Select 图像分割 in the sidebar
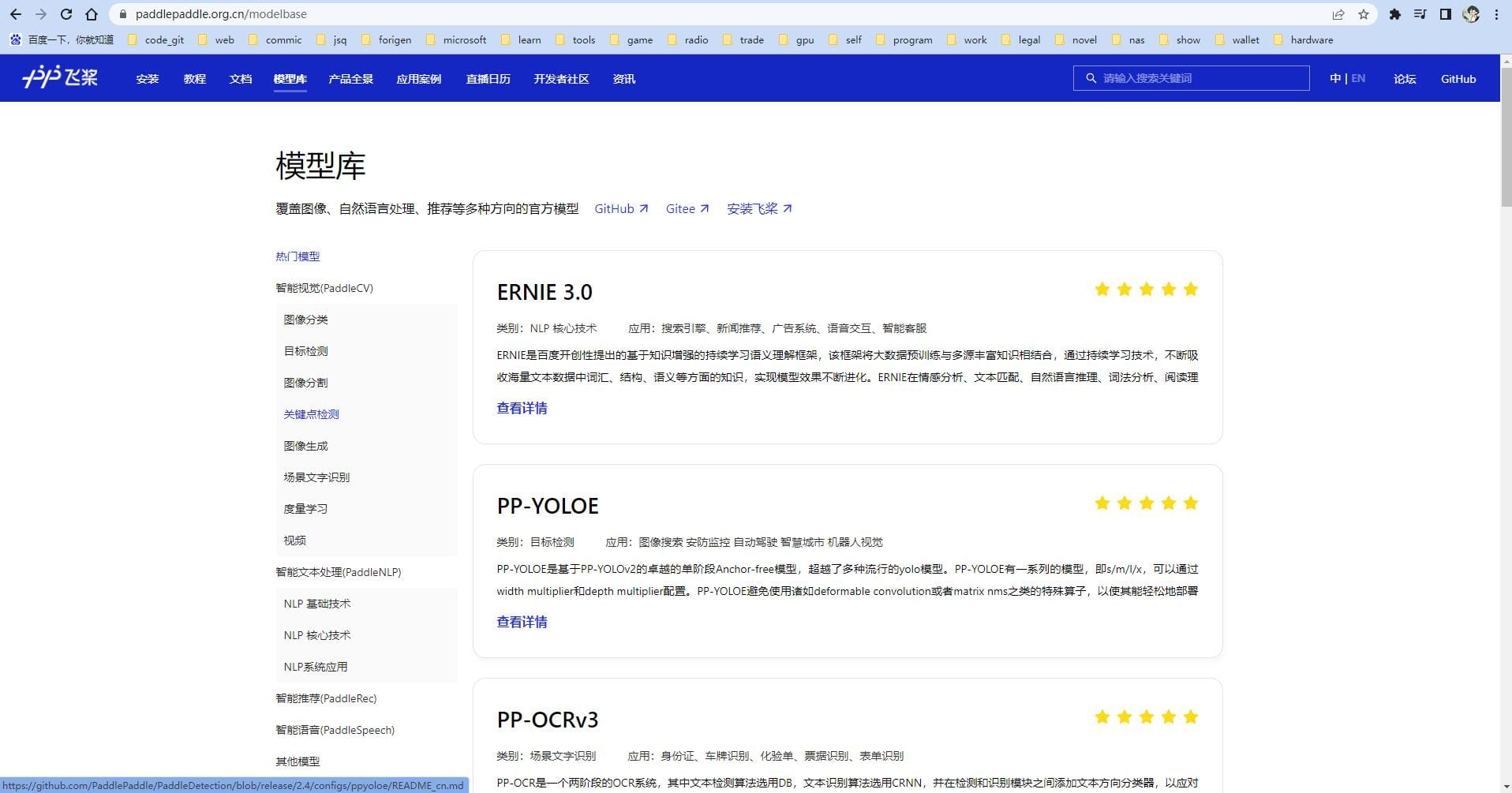Image resolution: width=1512 pixels, height=793 pixels. pos(305,383)
